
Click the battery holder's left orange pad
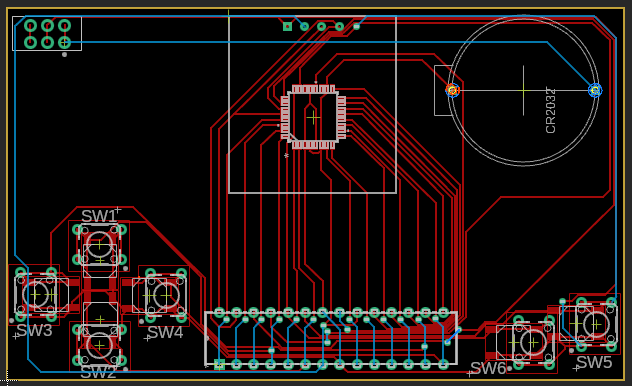[x=452, y=90]
